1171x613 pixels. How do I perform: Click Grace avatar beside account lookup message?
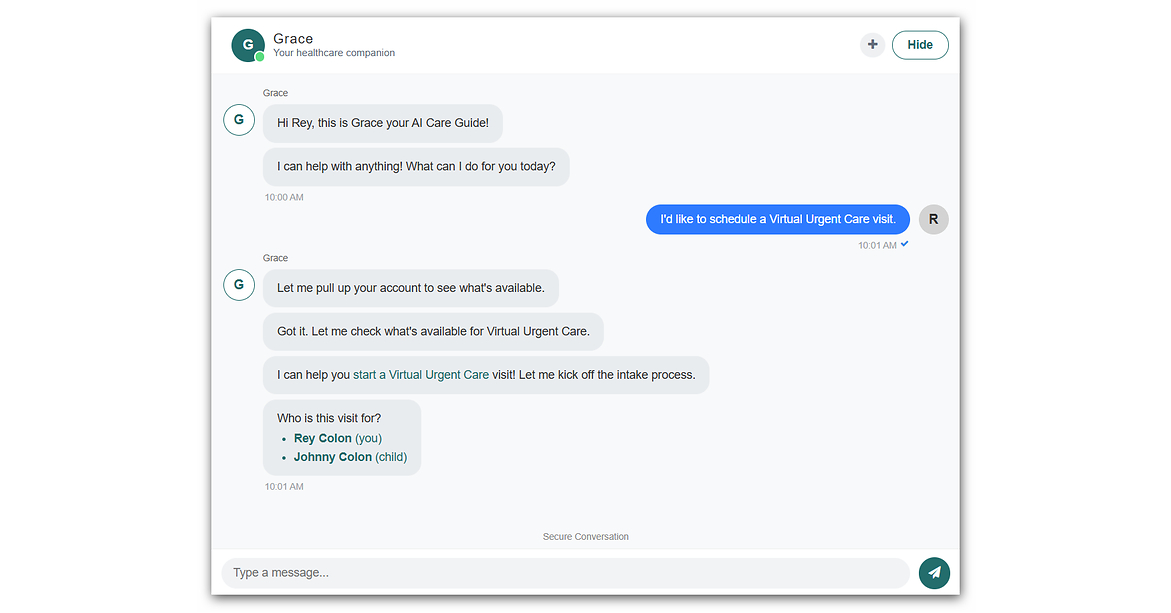[239, 284]
